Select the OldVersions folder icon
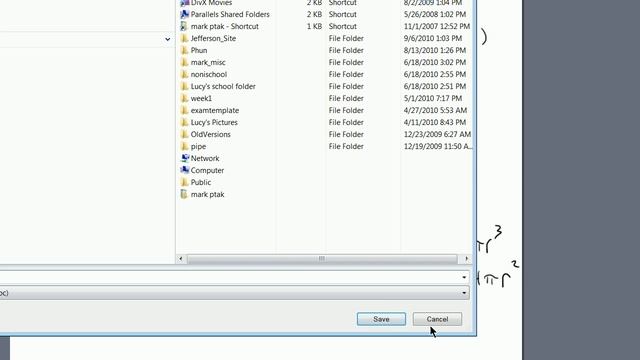The height and width of the screenshot is (360, 640). tap(184, 134)
